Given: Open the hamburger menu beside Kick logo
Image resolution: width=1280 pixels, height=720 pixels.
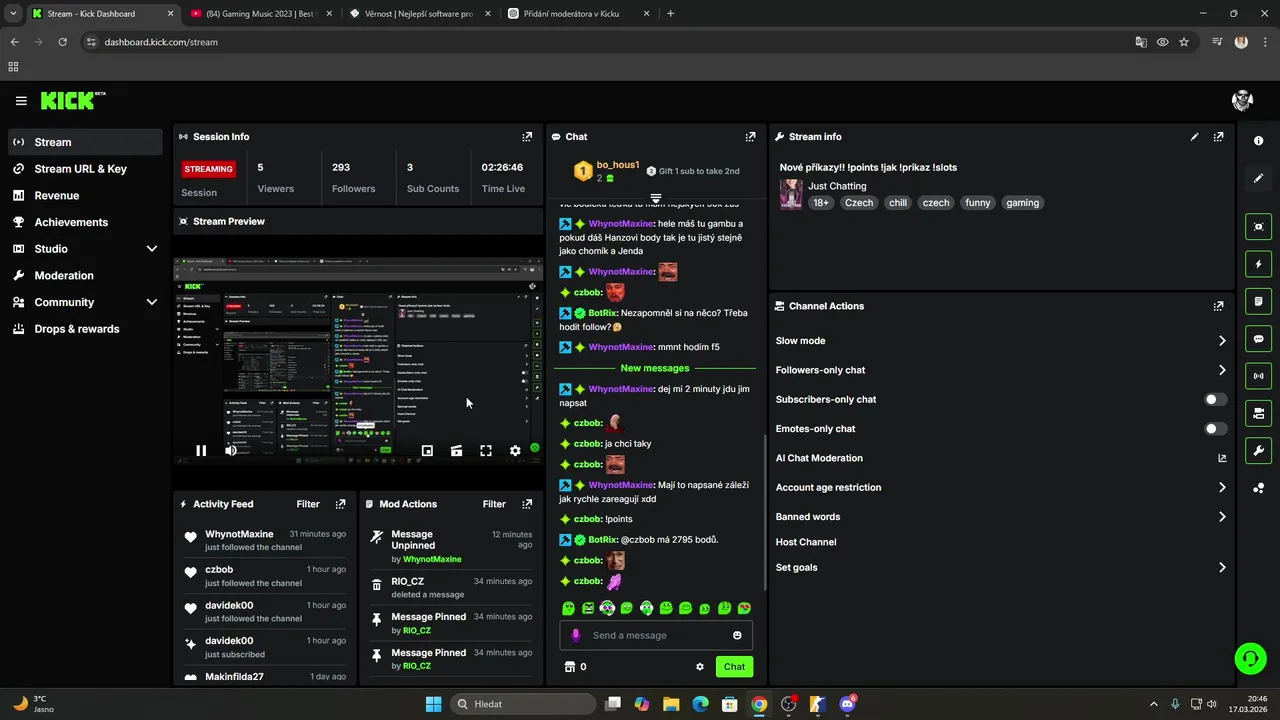Looking at the screenshot, I should tap(21, 101).
